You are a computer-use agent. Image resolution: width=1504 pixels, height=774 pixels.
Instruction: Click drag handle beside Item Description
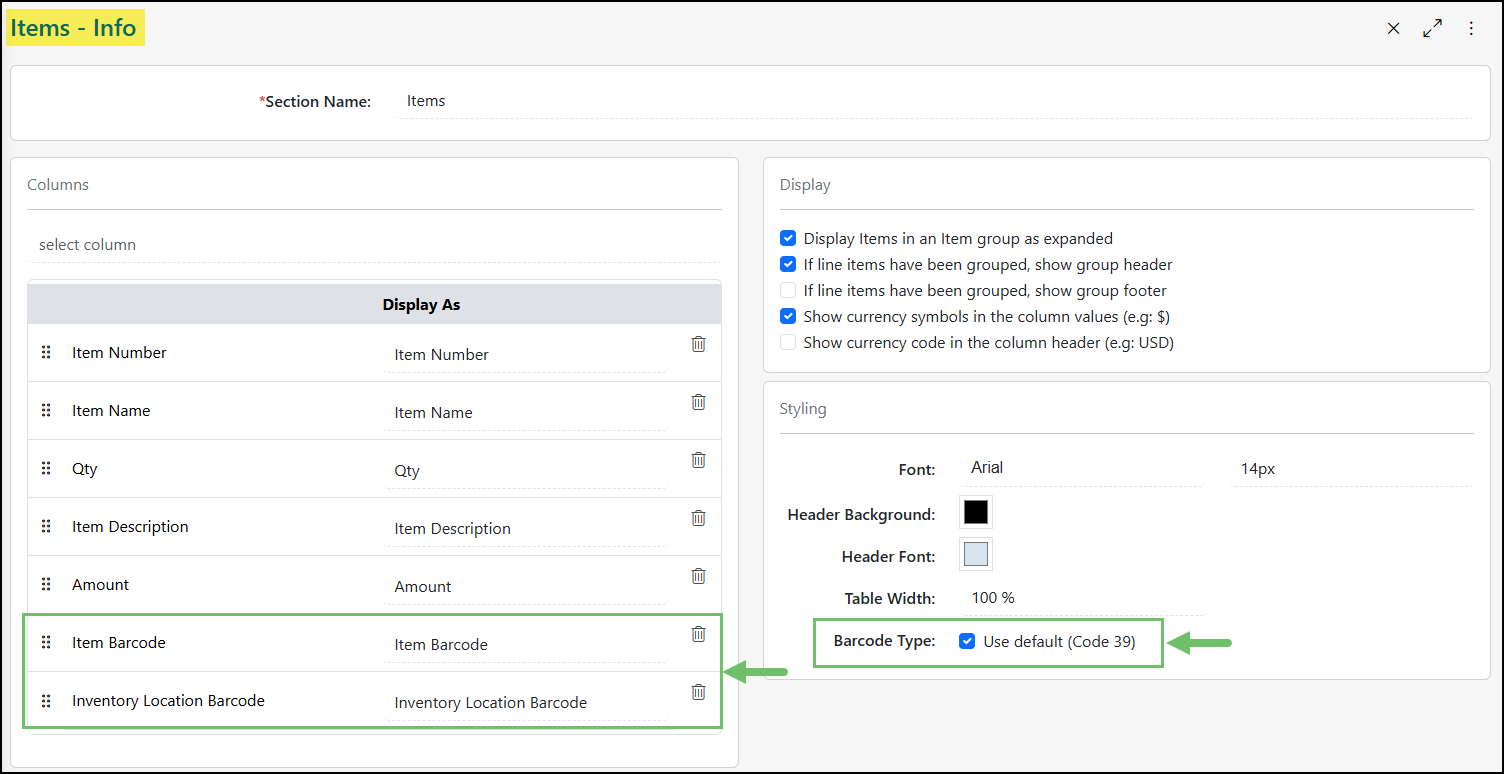(x=46, y=527)
